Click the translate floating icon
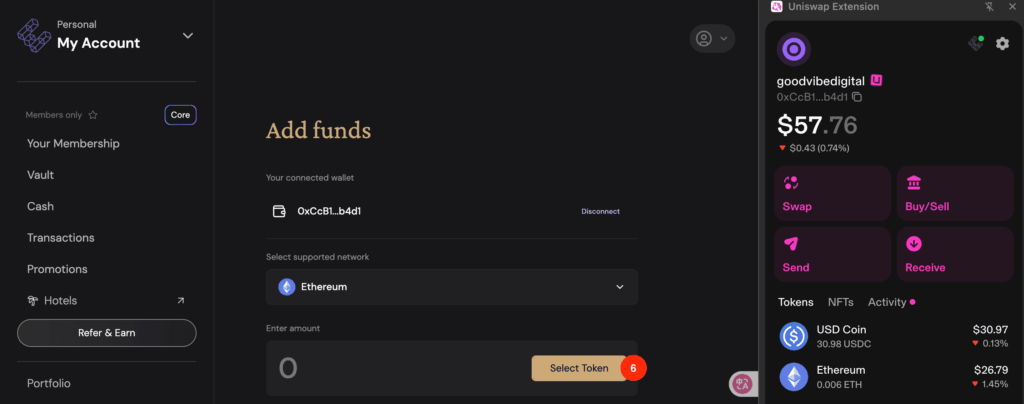Image resolution: width=1024 pixels, height=404 pixels. point(743,384)
